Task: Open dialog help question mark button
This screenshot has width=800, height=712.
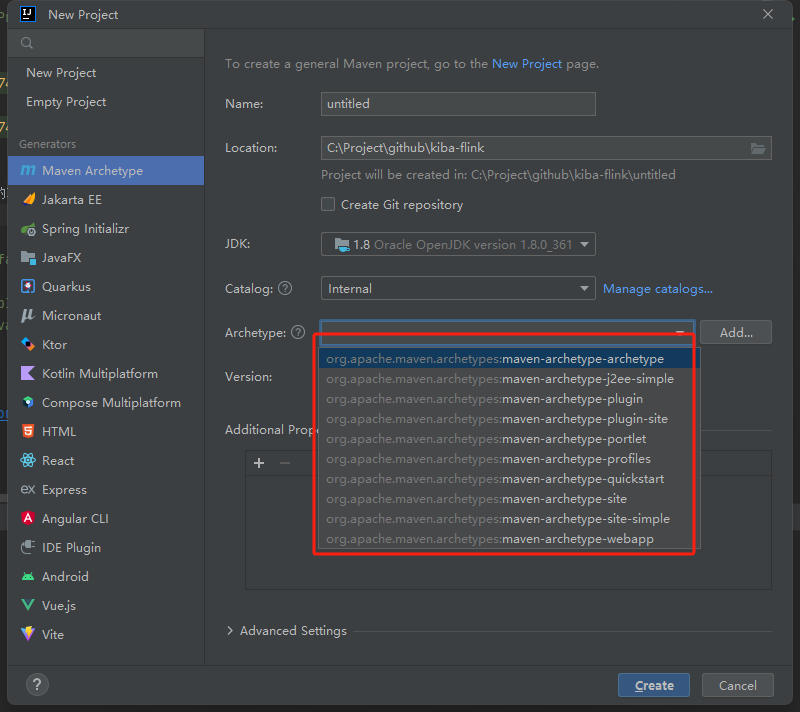Action: (37, 684)
